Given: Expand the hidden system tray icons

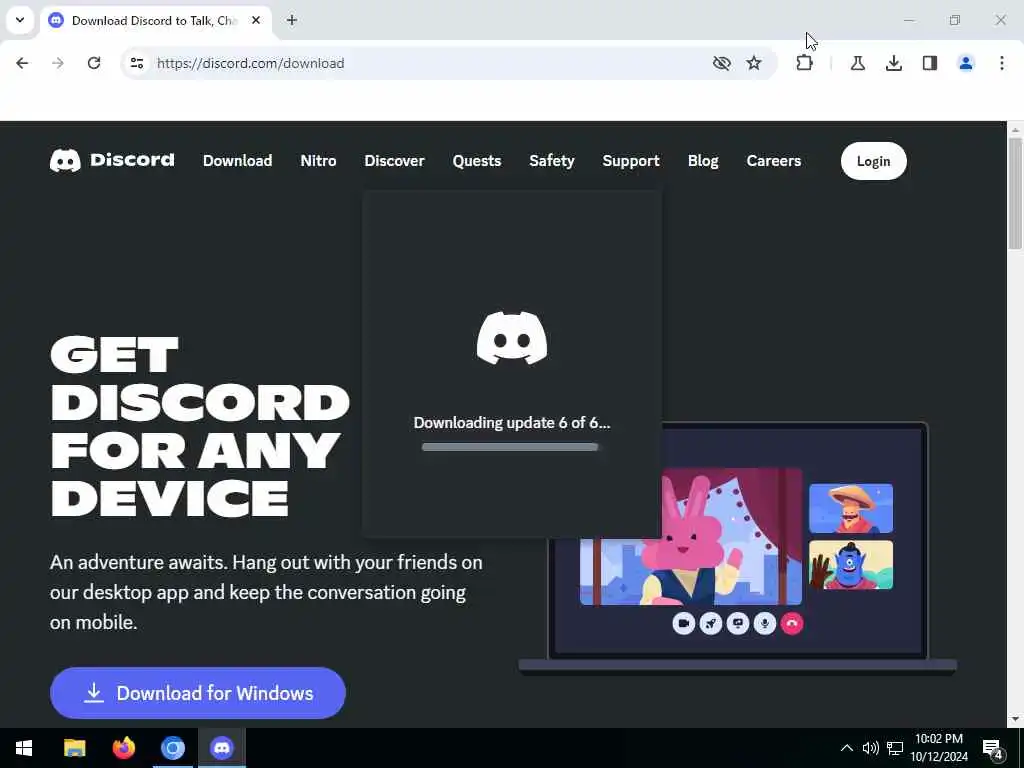Looking at the screenshot, I should pyautogui.click(x=846, y=748).
